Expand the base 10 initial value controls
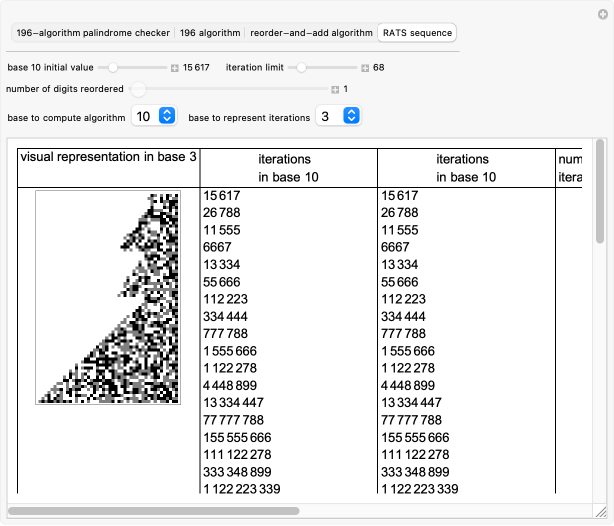Image resolution: width=614 pixels, height=526 pixels. click(175, 69)
